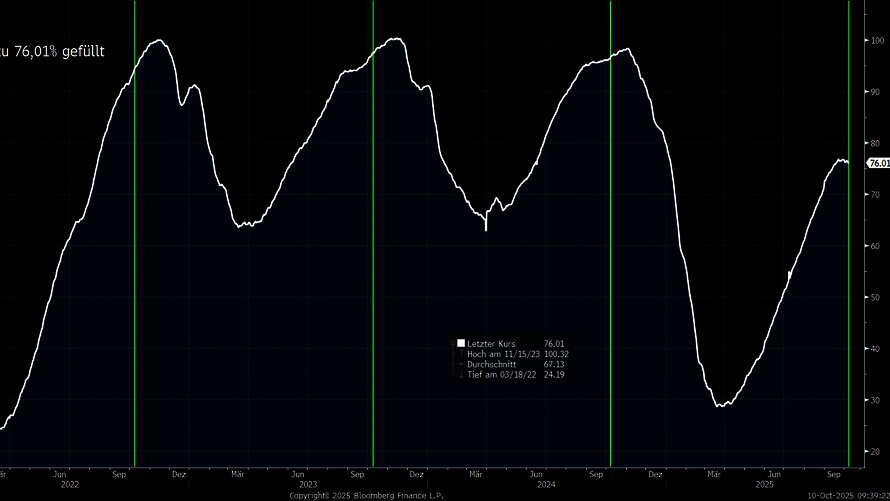The height and width of the screenshot is (501, 890).
Task: Select the Letzter Kurs legend entry
Action: pos(492,344)
